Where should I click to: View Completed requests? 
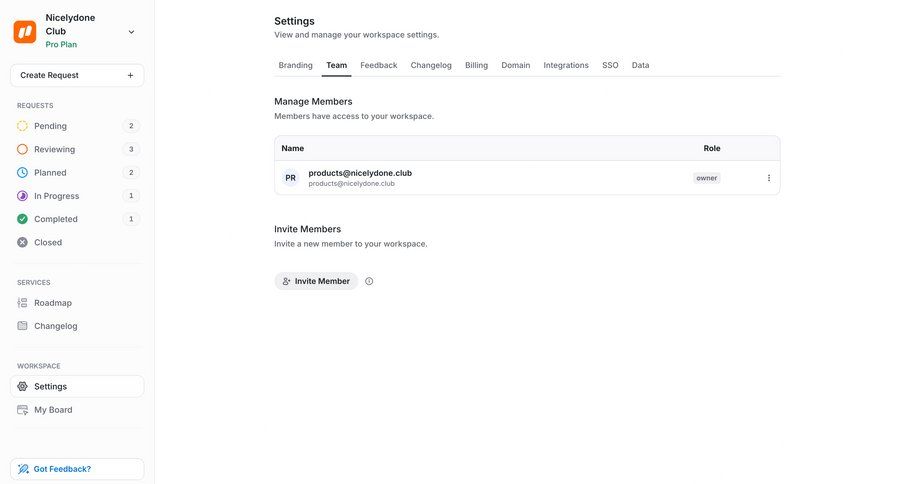pos(55,219)
